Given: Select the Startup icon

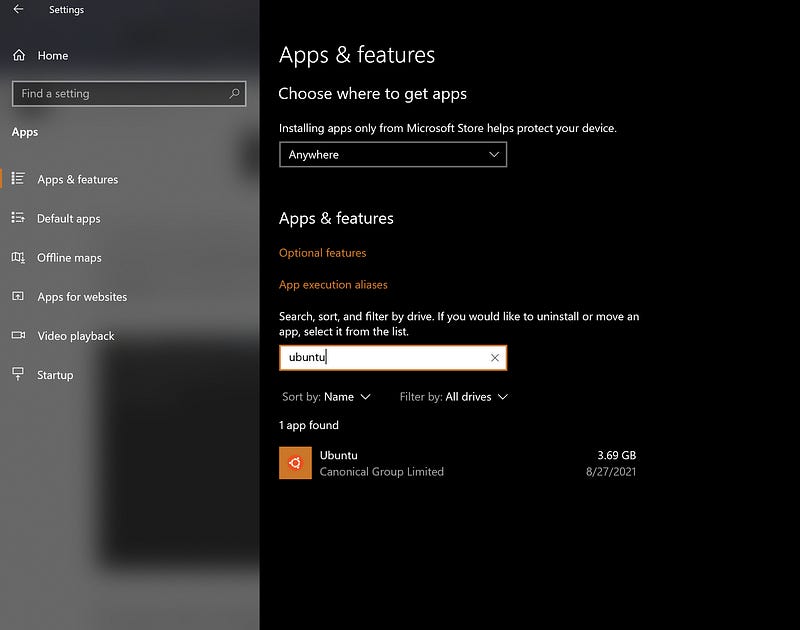Looking at the screenshot, I should pos(18,374).
